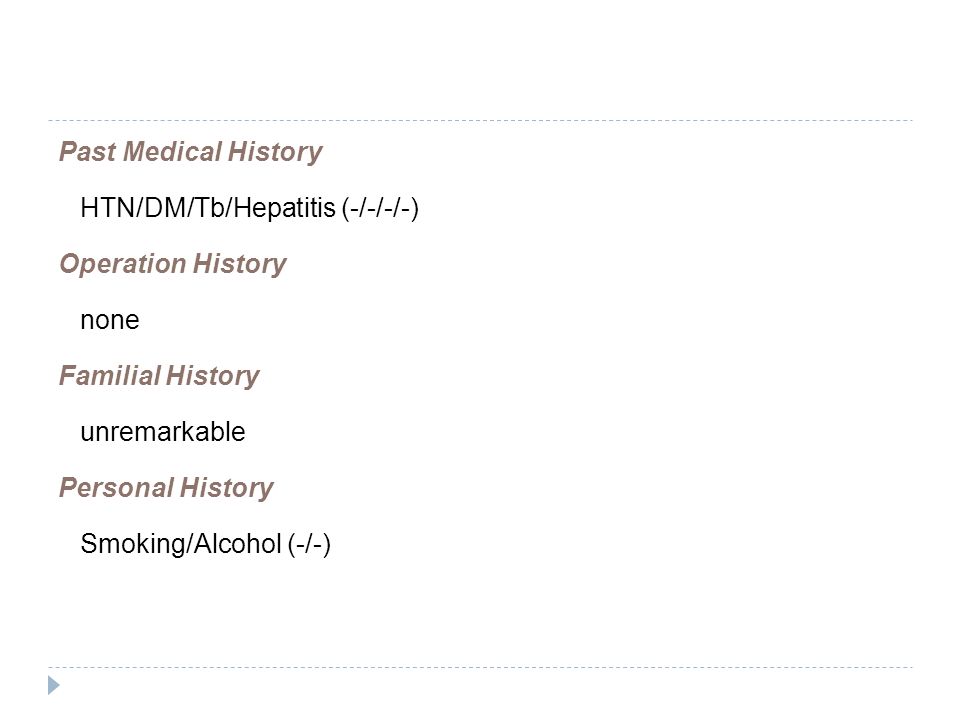Select the Operation History heading
Image resolution: width=960 pixels, height=720 pixels.
(173, 264)
